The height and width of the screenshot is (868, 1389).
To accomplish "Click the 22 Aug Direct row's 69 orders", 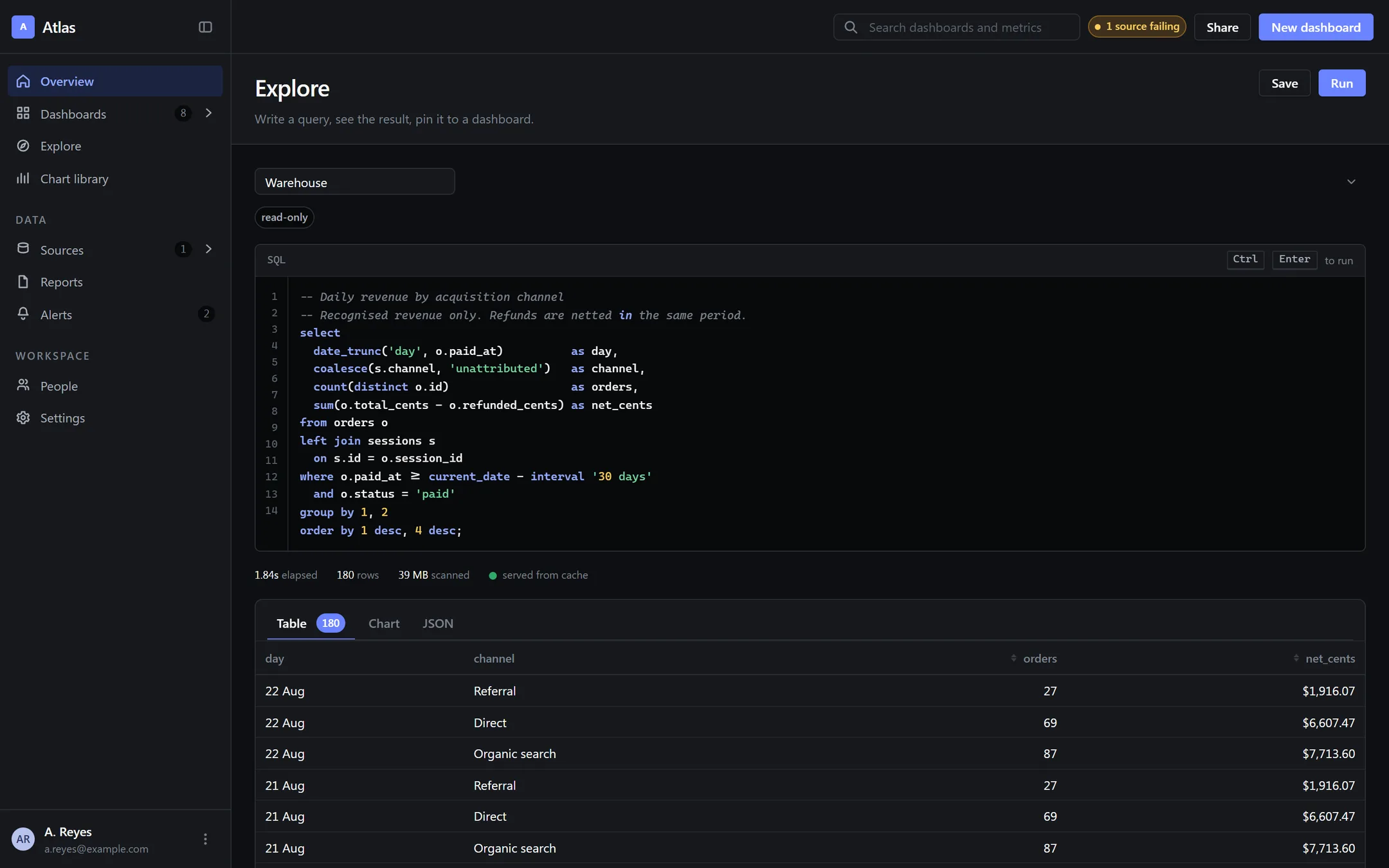I will click(x=1049, y=723).
